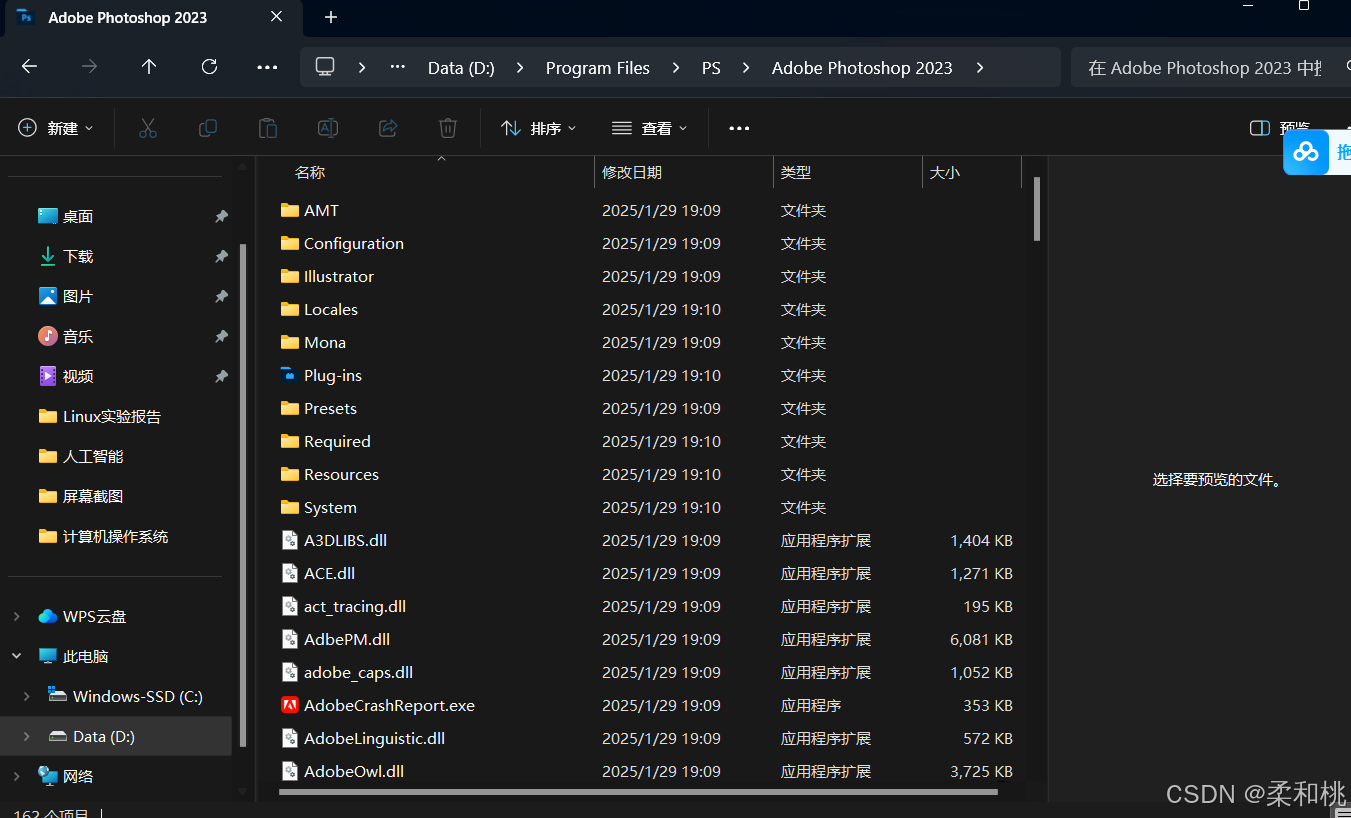Expand the Data (D:) drive node
Viewport: 1351px width, 818px height.
(26, 736)
